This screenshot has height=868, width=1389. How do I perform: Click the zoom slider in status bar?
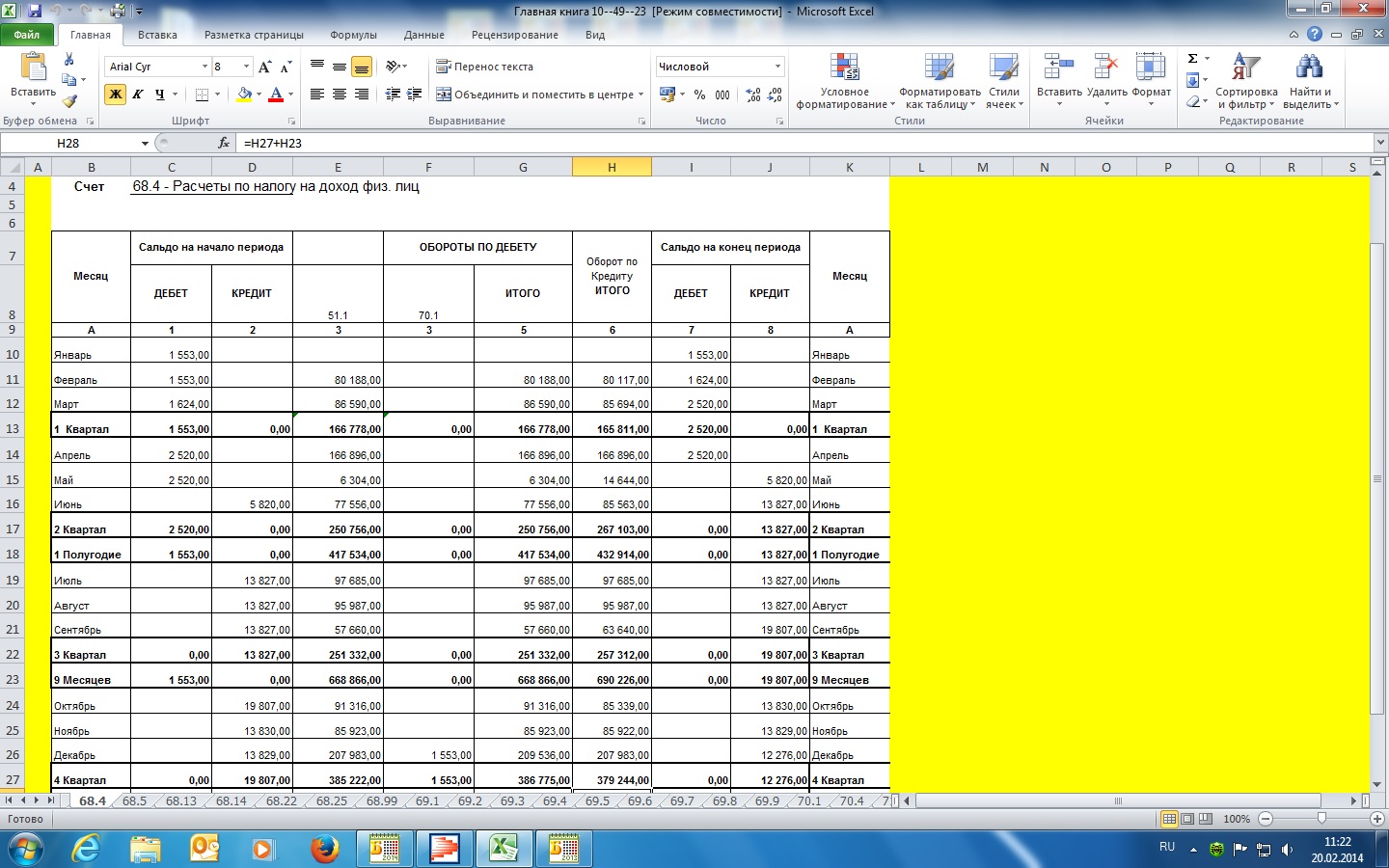click(x=1321, y=819)
